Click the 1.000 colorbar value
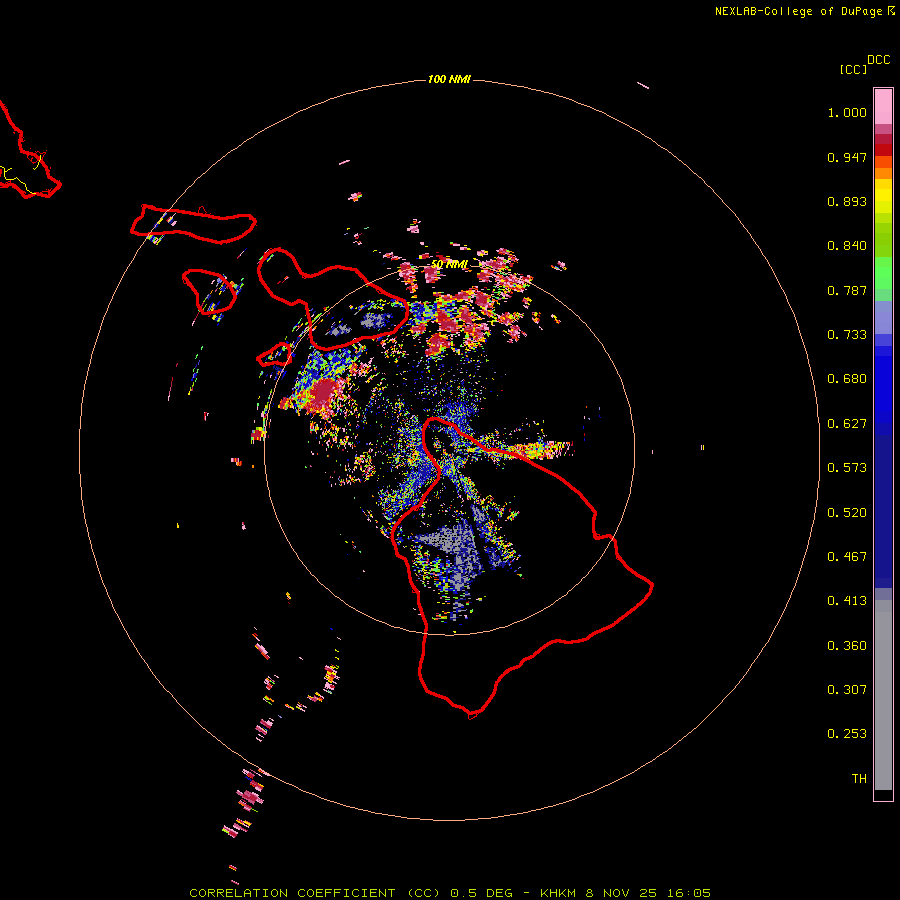 (847, 112)
